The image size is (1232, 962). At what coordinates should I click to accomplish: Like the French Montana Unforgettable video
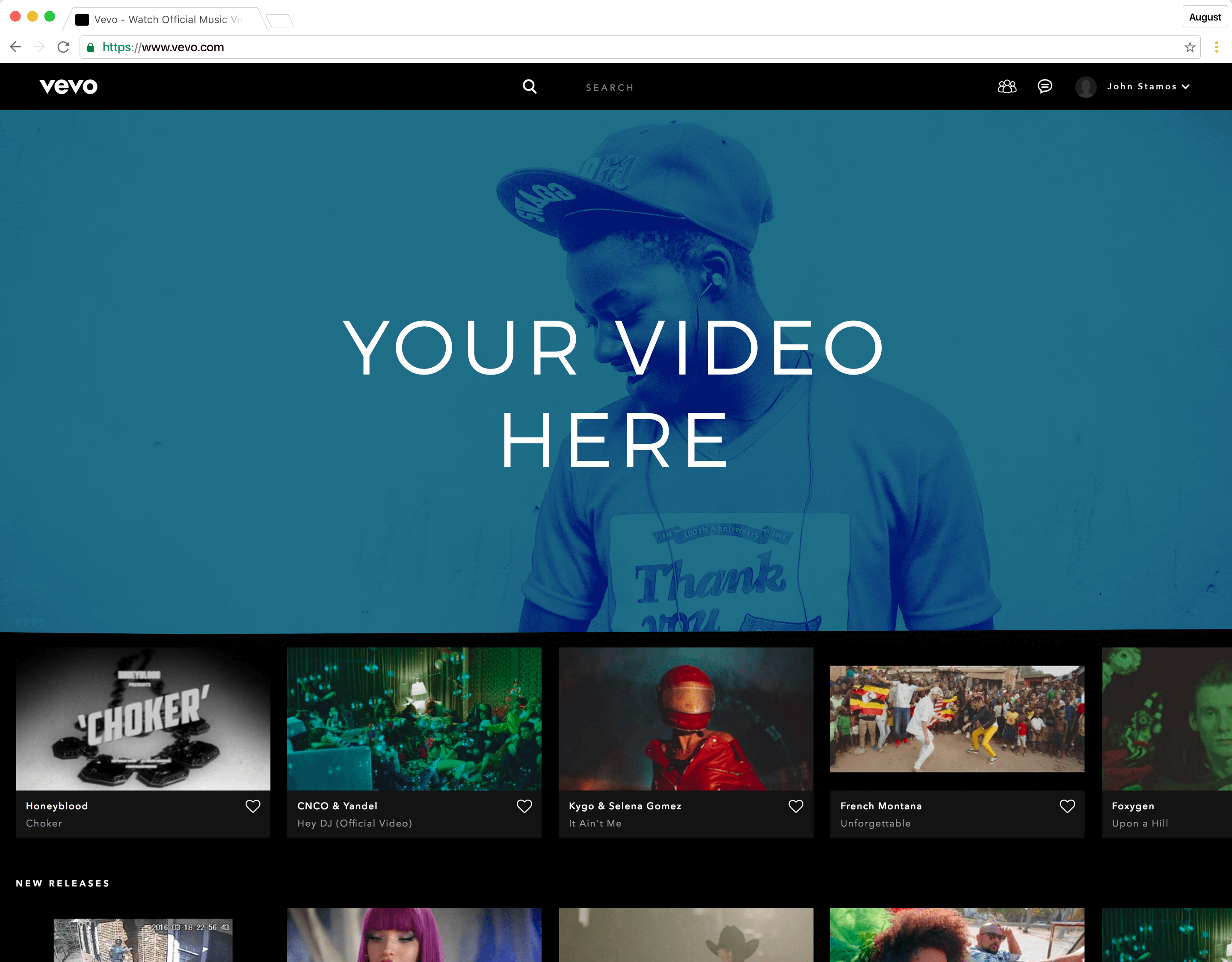[x=1067, y=806]
